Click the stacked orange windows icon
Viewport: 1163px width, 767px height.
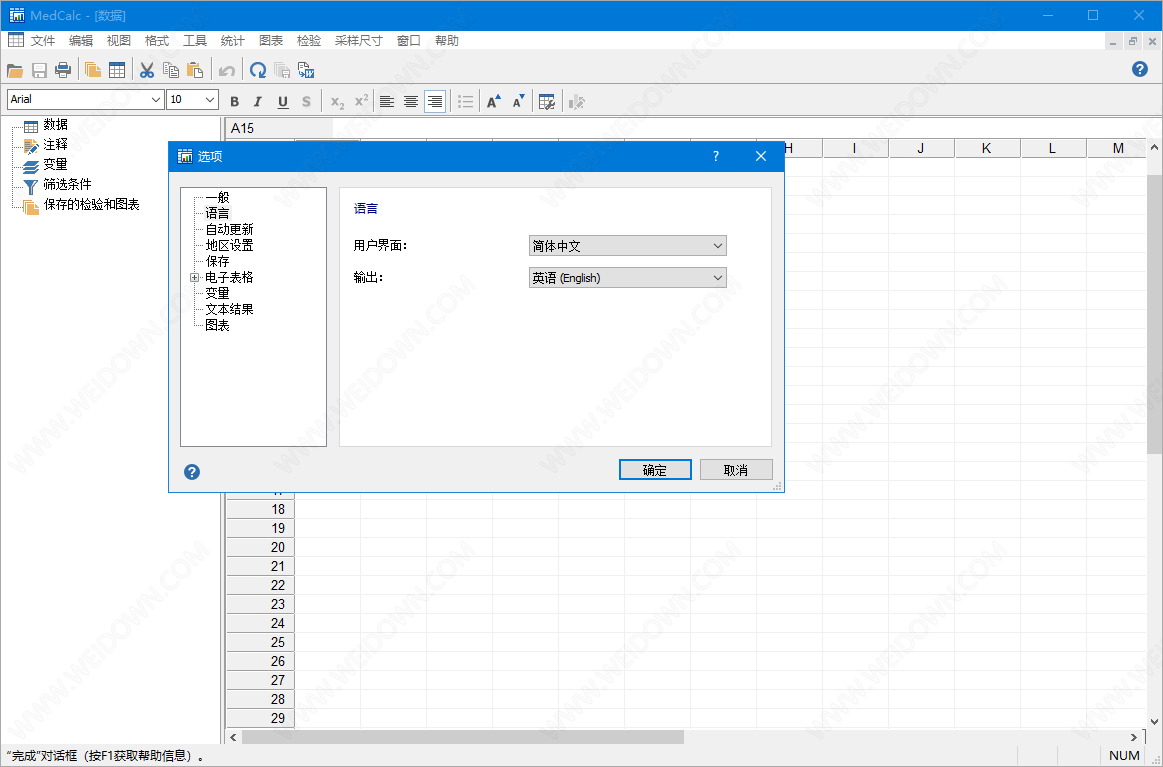pos(93,70)
